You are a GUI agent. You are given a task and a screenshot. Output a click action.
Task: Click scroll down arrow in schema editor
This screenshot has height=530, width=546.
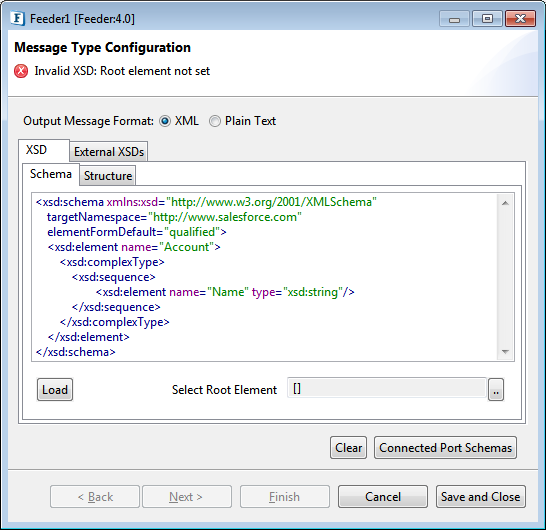click(506, 352)
